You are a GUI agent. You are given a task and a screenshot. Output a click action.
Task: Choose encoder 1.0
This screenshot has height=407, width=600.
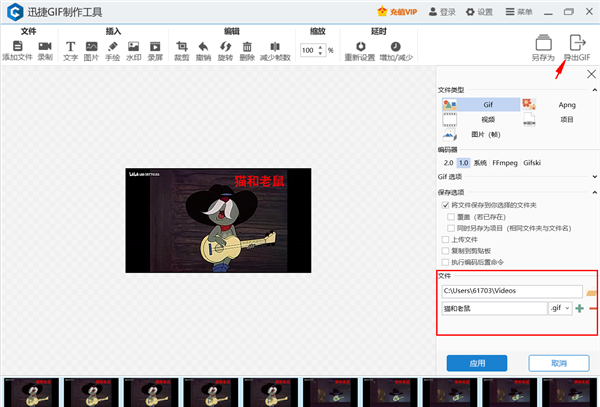point(463,163)
